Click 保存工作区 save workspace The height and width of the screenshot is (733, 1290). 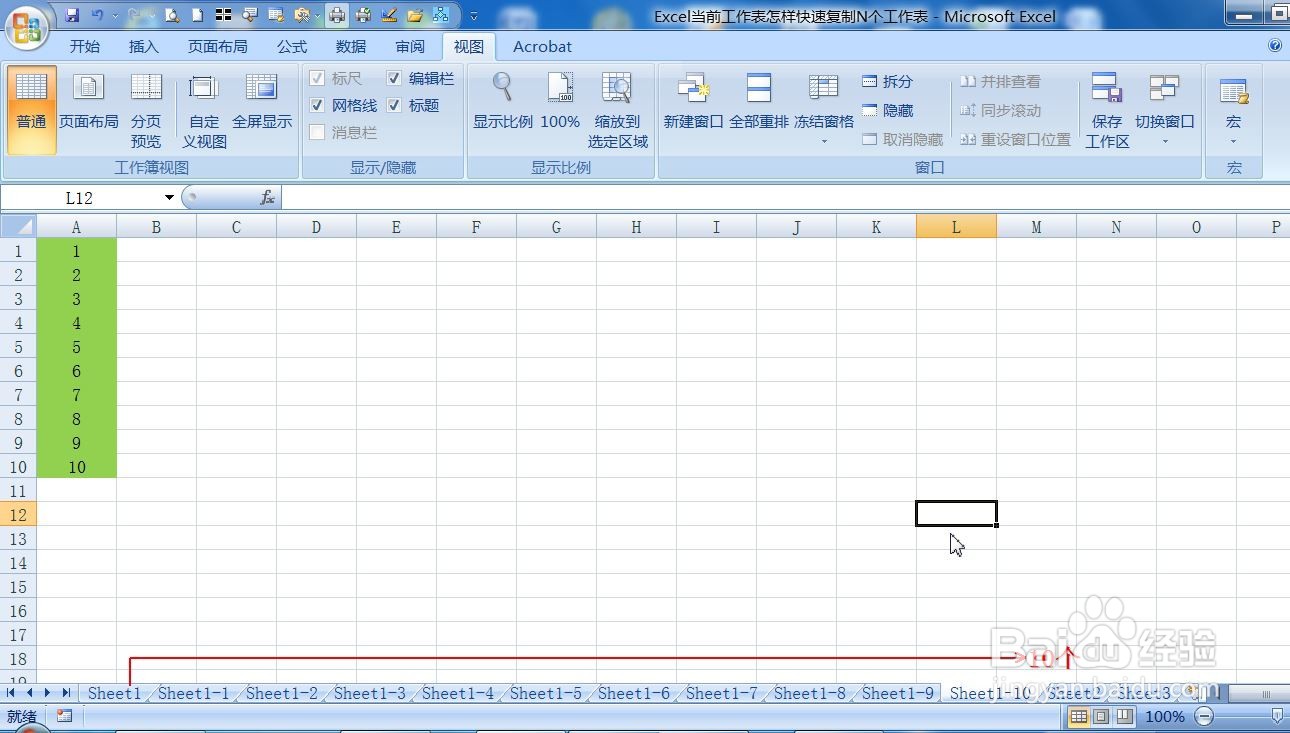pyautogui.click(x=1107, y=110)
